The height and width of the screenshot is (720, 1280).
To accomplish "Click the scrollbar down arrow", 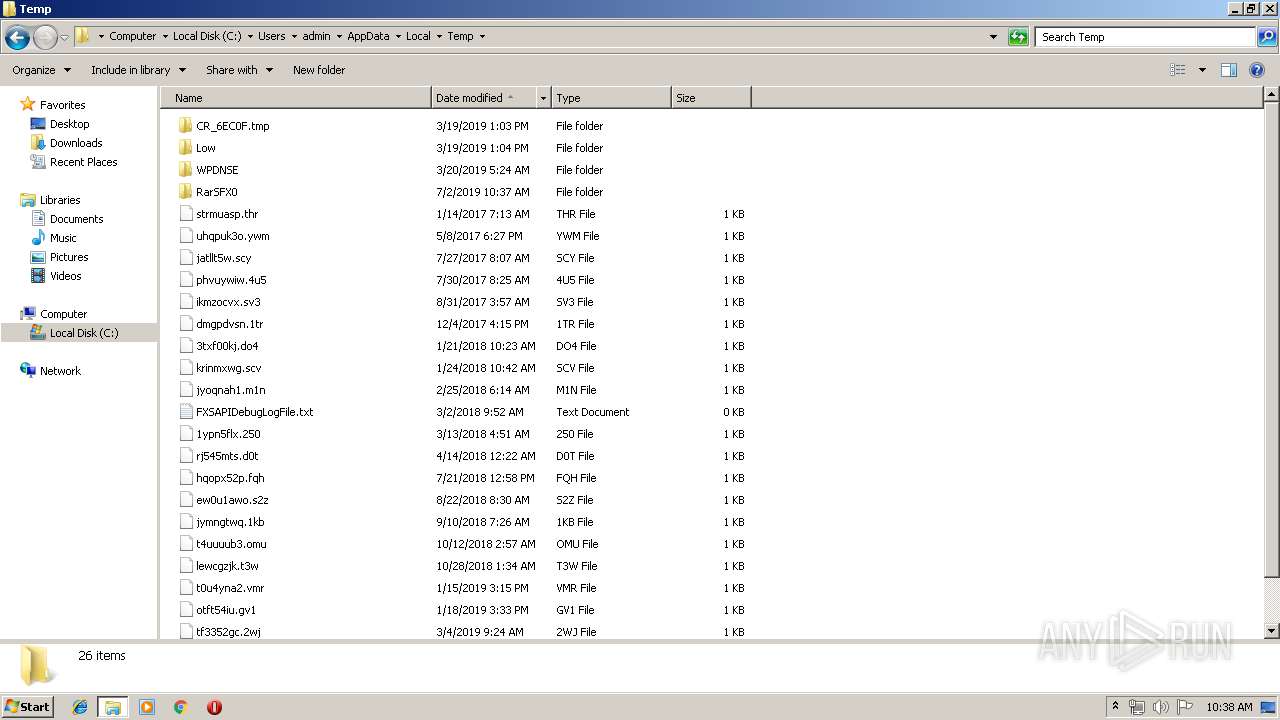I will click(x=1271, y=631).
